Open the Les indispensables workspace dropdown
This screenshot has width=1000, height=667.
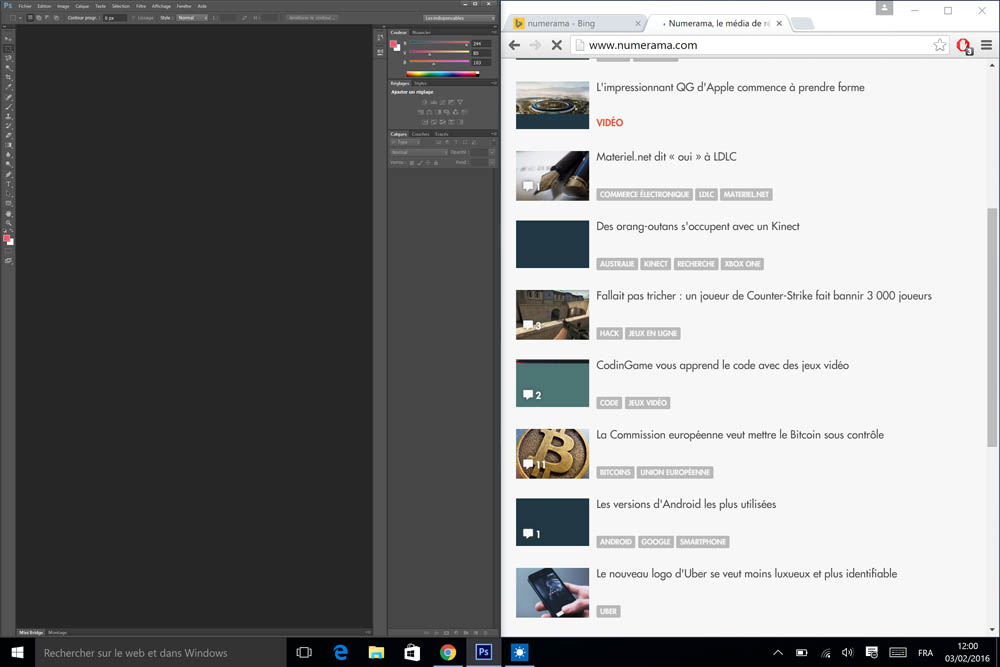click(459, 18)
